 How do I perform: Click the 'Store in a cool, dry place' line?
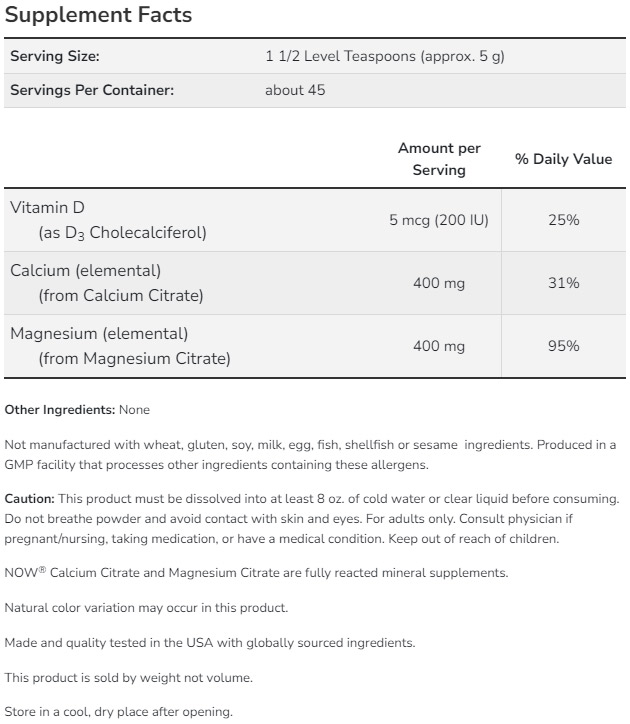118,712
